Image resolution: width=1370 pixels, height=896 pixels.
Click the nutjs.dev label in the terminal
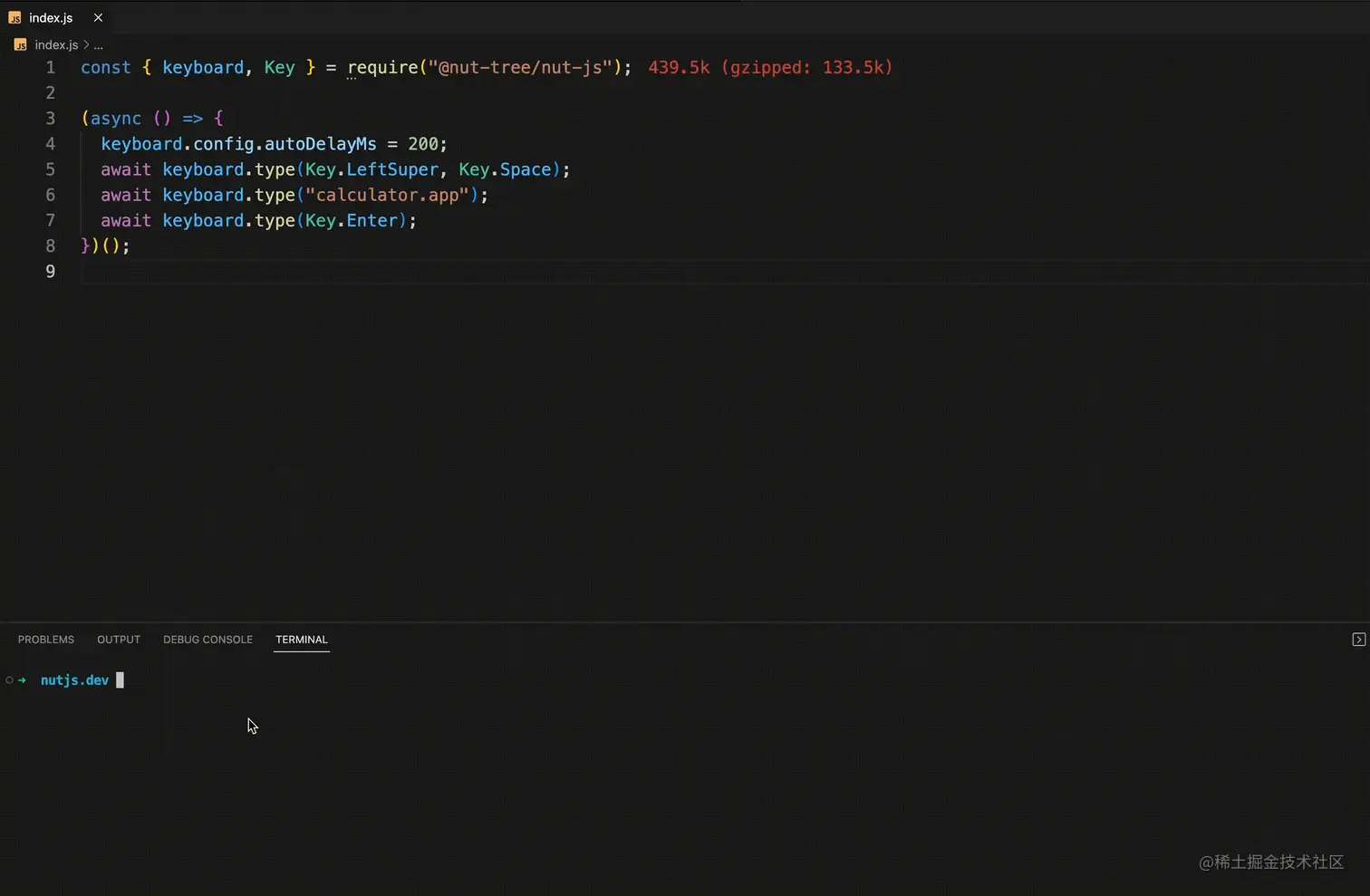[74, 679]
